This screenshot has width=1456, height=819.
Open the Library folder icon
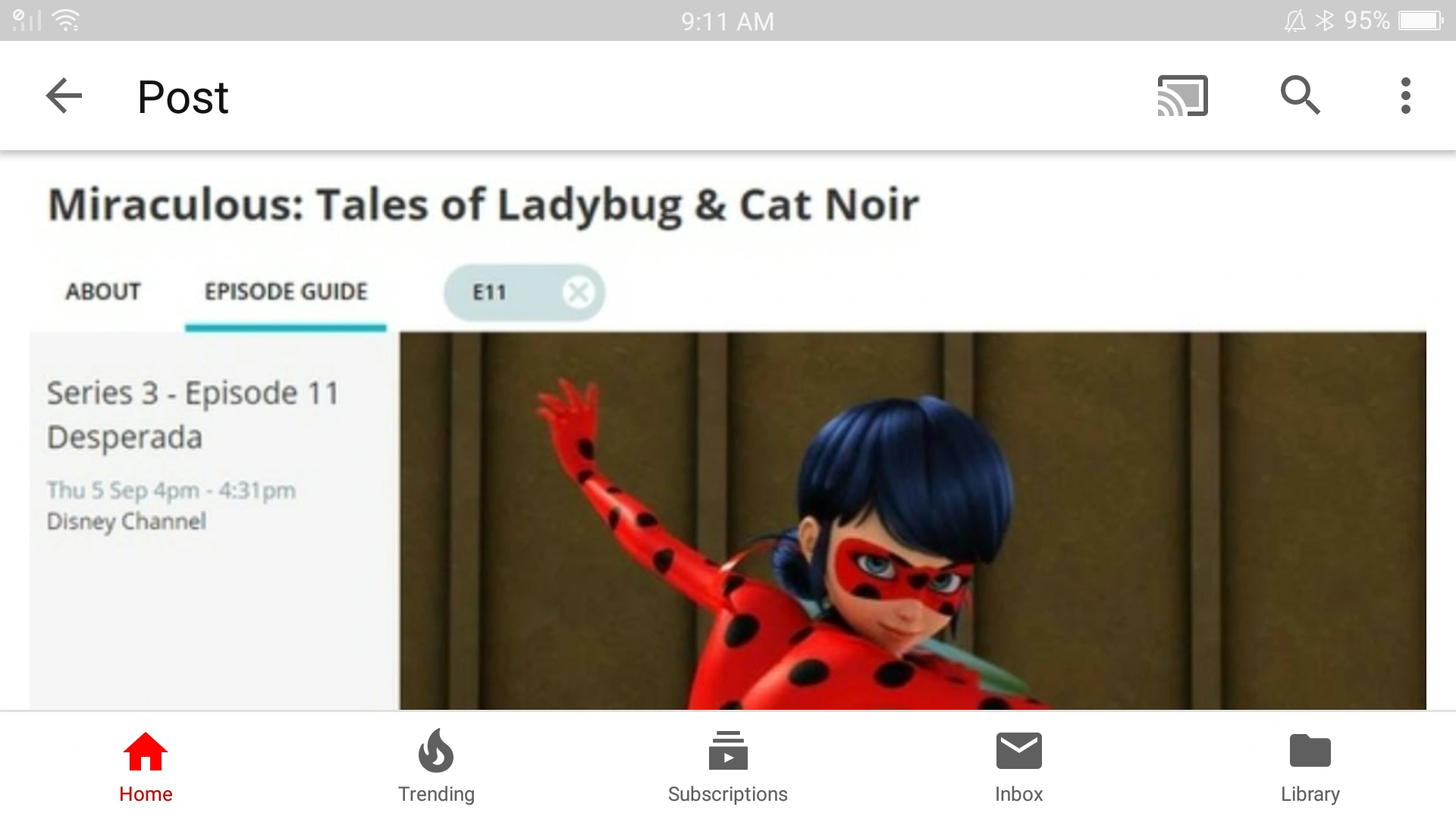(1310, 751)
